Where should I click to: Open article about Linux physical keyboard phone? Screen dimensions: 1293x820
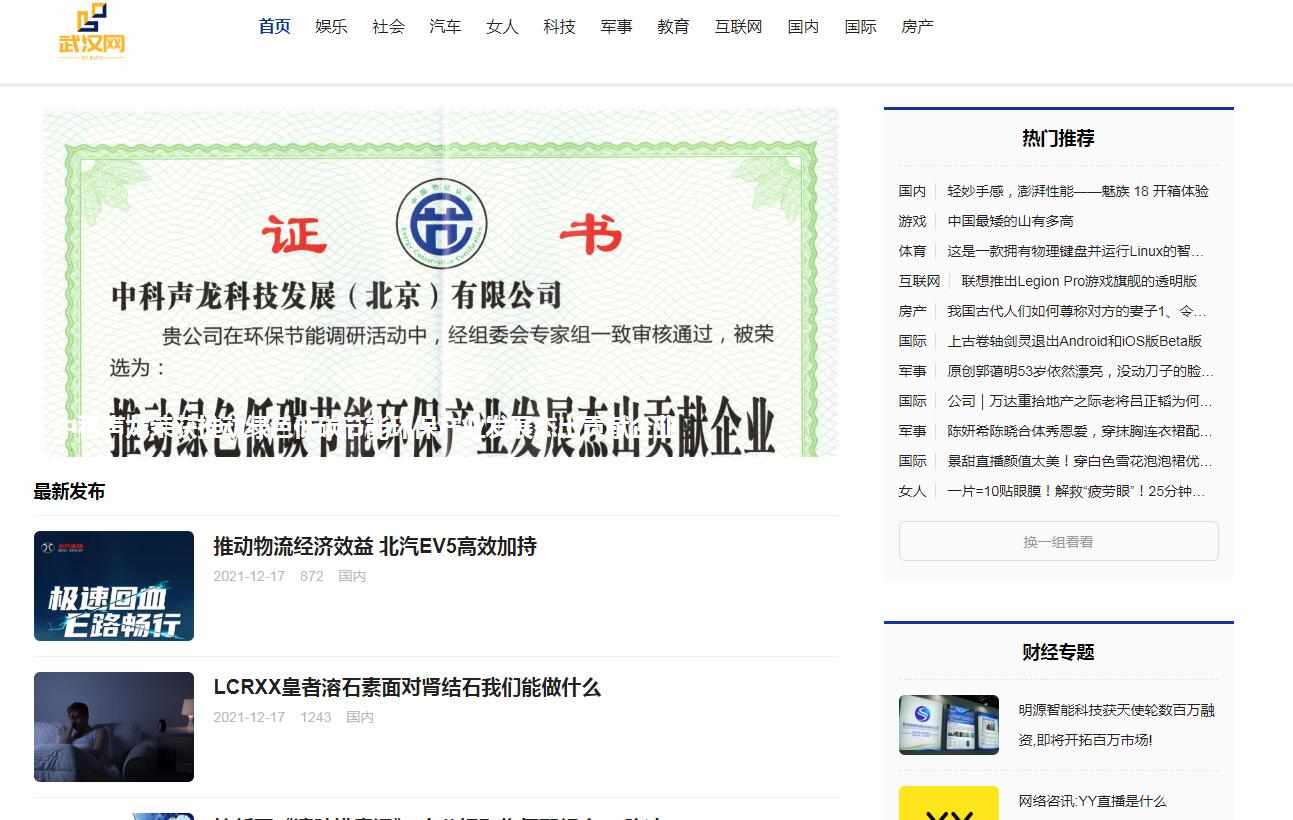click(x=1076, y=251)
